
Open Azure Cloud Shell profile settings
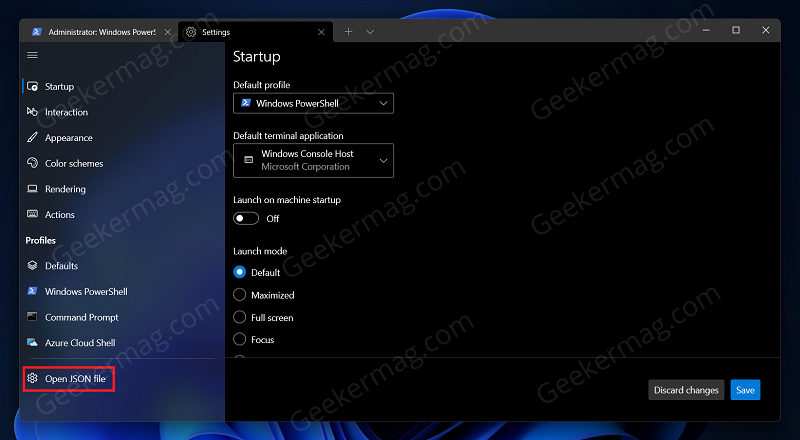coord(80,343)
